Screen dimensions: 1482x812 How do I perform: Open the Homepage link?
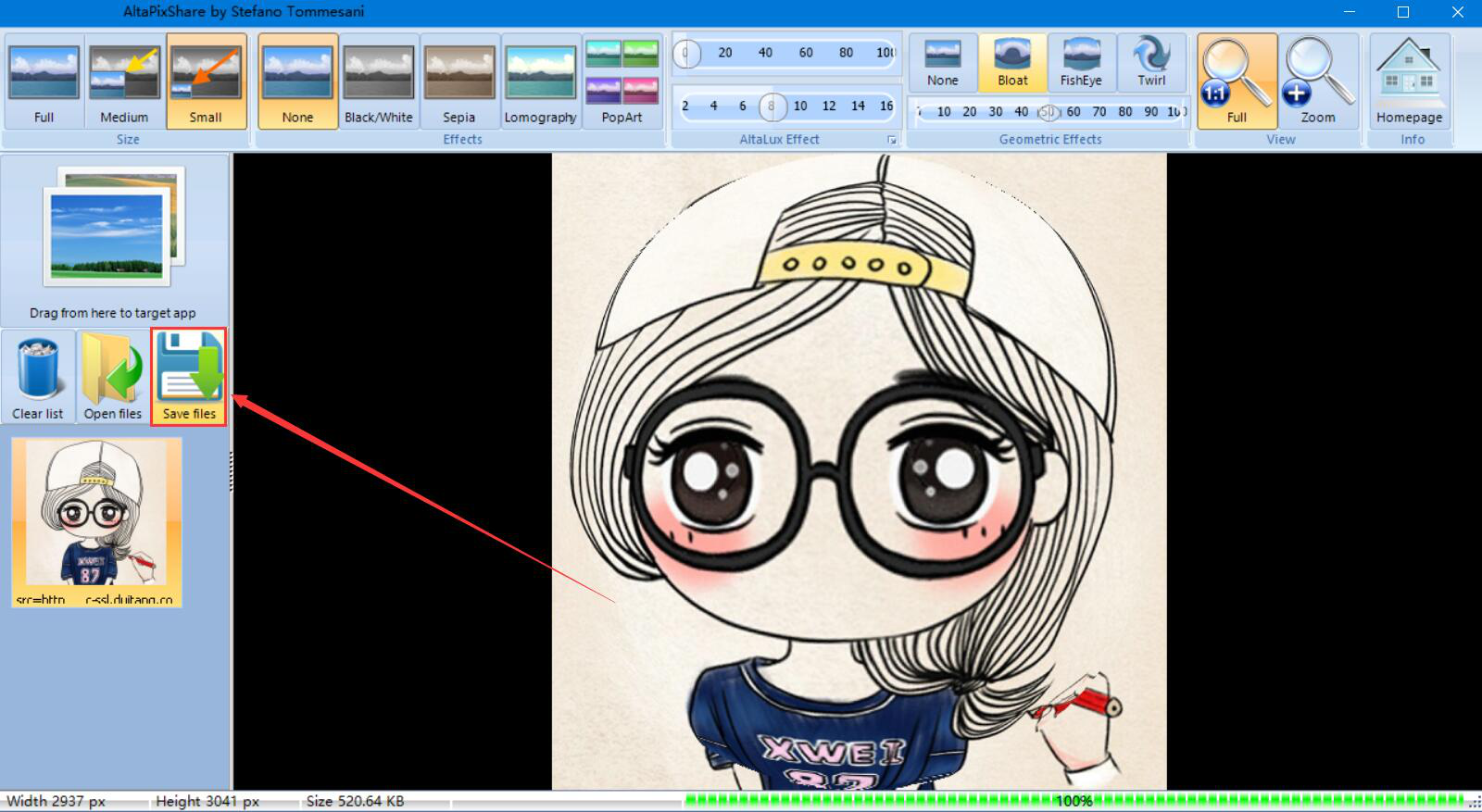point(1409,81)
